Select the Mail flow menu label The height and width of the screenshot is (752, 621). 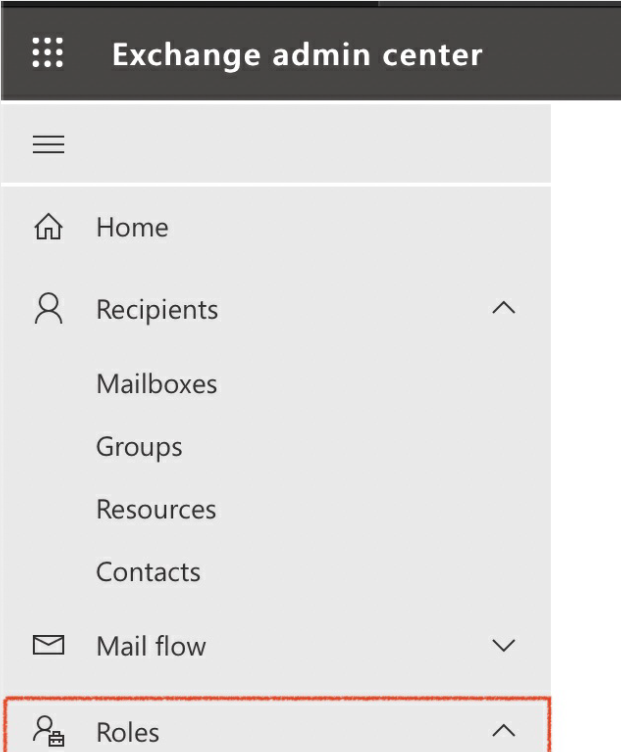(151, 646)
